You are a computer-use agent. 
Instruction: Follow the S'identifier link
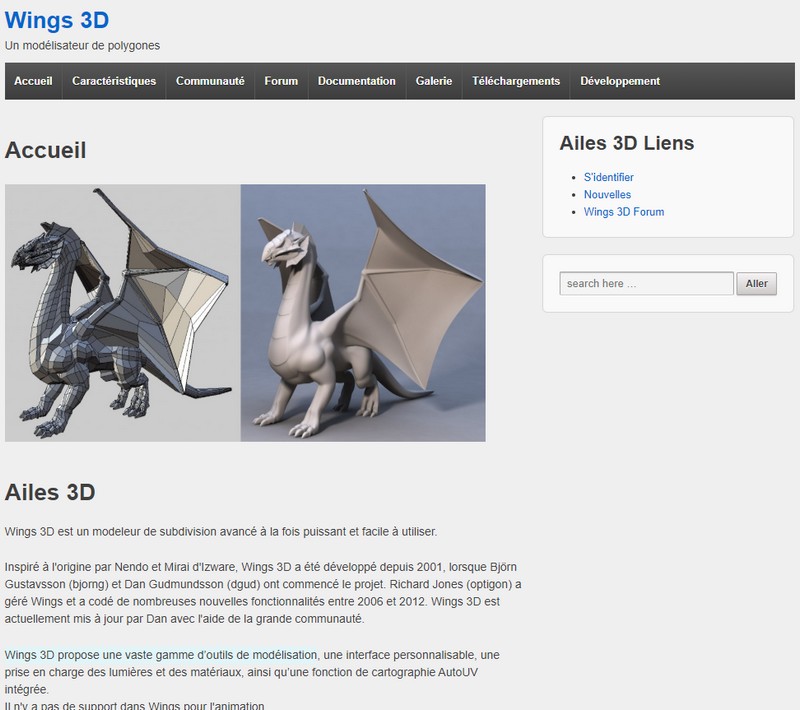pos(609,177)
